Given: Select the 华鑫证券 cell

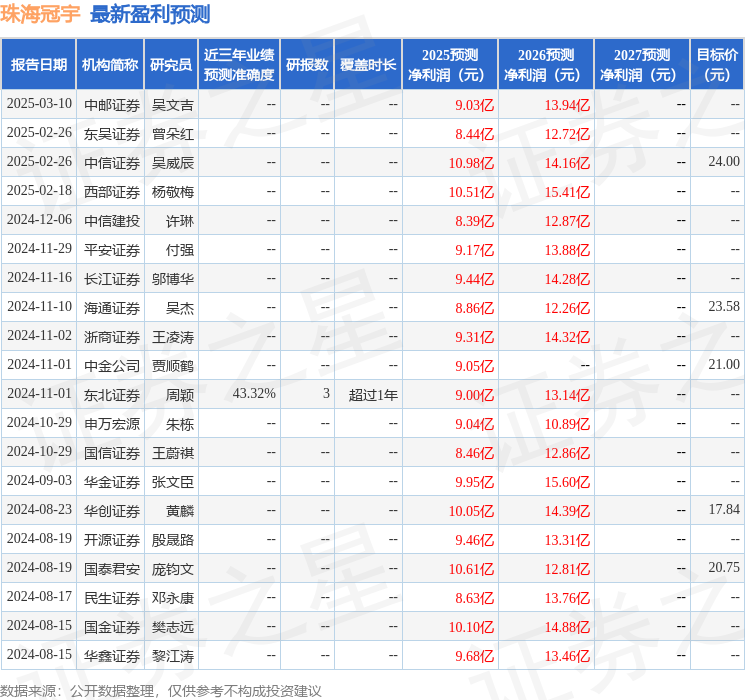Looking at the screenshot, I should (x=112, y=656).
